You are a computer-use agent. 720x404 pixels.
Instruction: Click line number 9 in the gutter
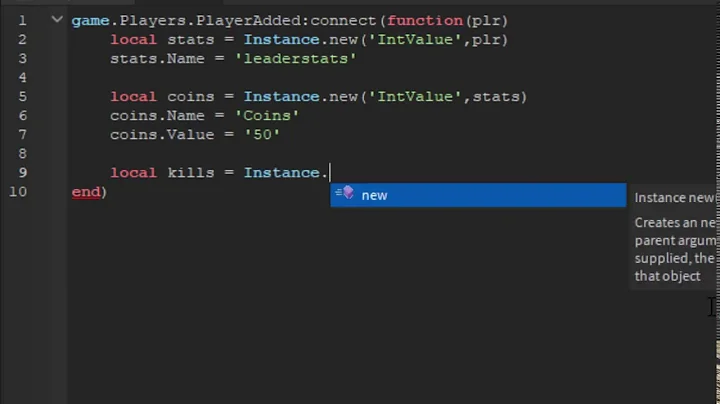[x=22, y=173]
